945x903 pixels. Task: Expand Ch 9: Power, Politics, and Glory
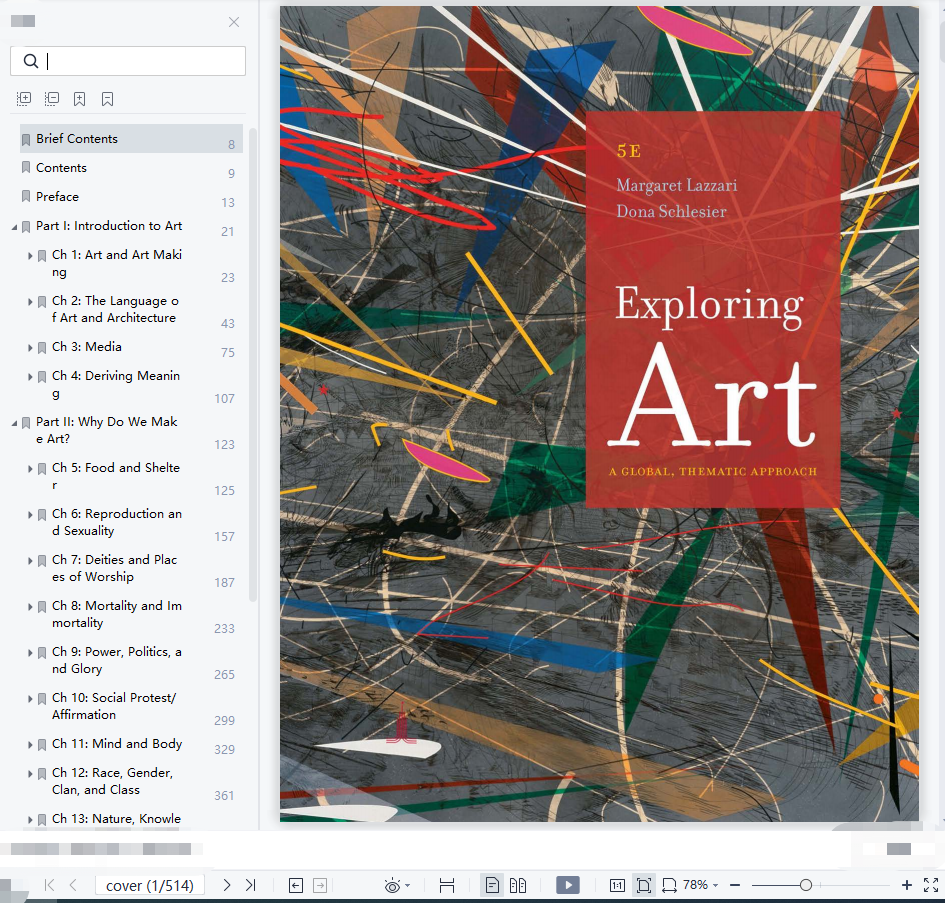pos(30,653)
